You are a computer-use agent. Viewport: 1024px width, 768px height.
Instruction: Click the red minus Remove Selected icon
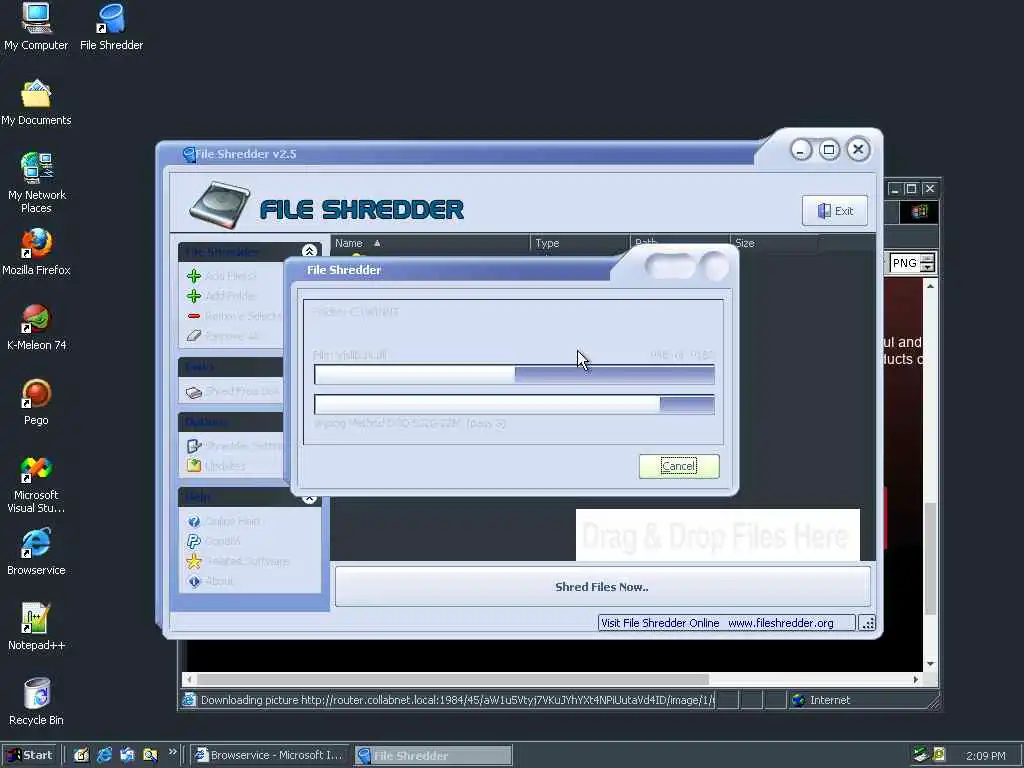pos(194,316)
